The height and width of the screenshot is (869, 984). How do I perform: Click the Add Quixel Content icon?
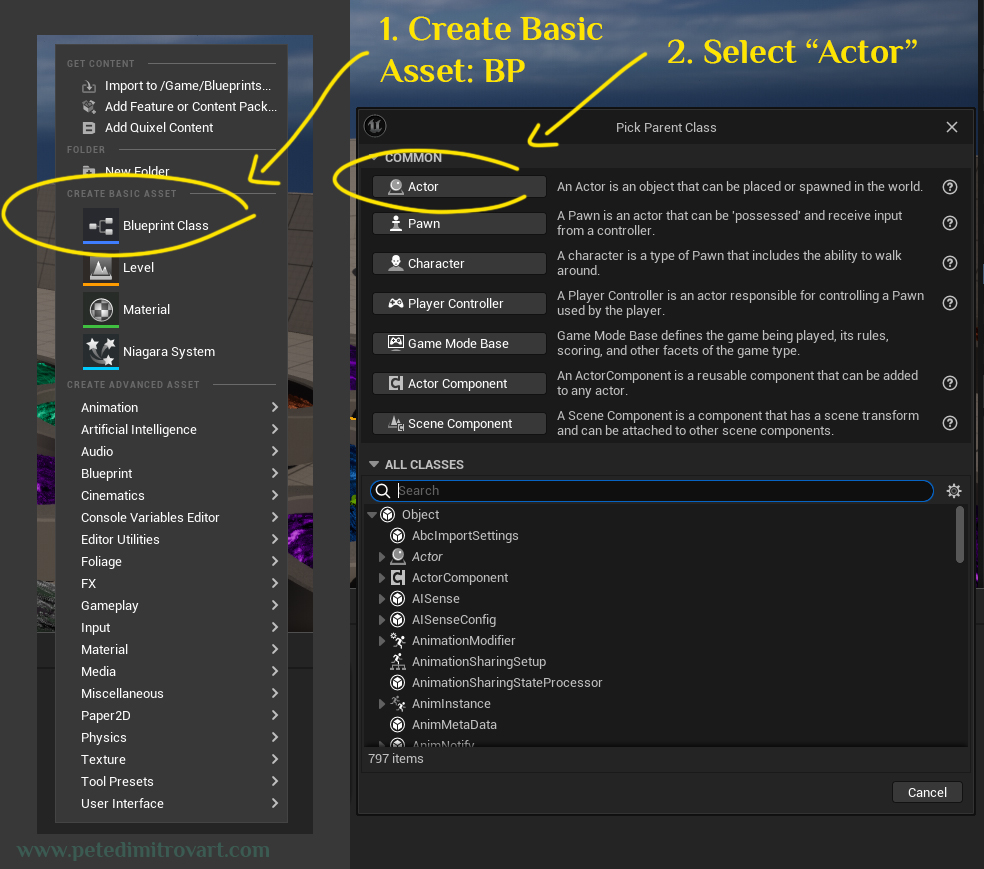pos(89,128)
